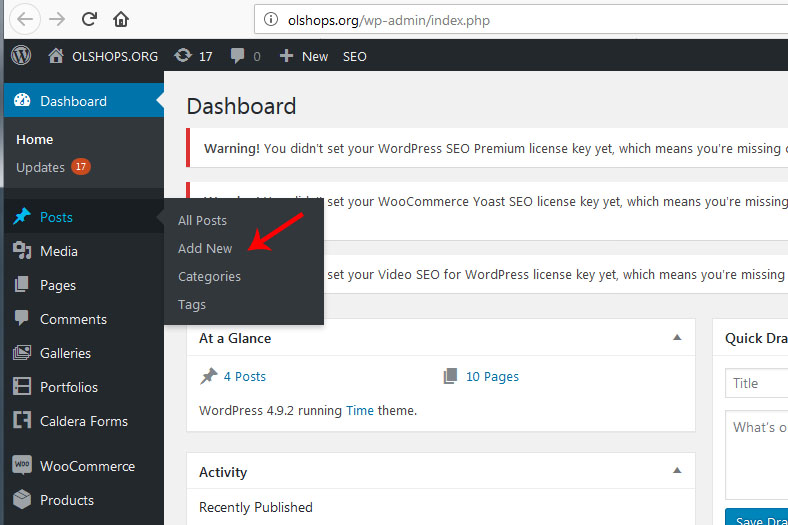788x525 pixels.
Task: Click the browser address bar URL
Action: click(388, 20)
